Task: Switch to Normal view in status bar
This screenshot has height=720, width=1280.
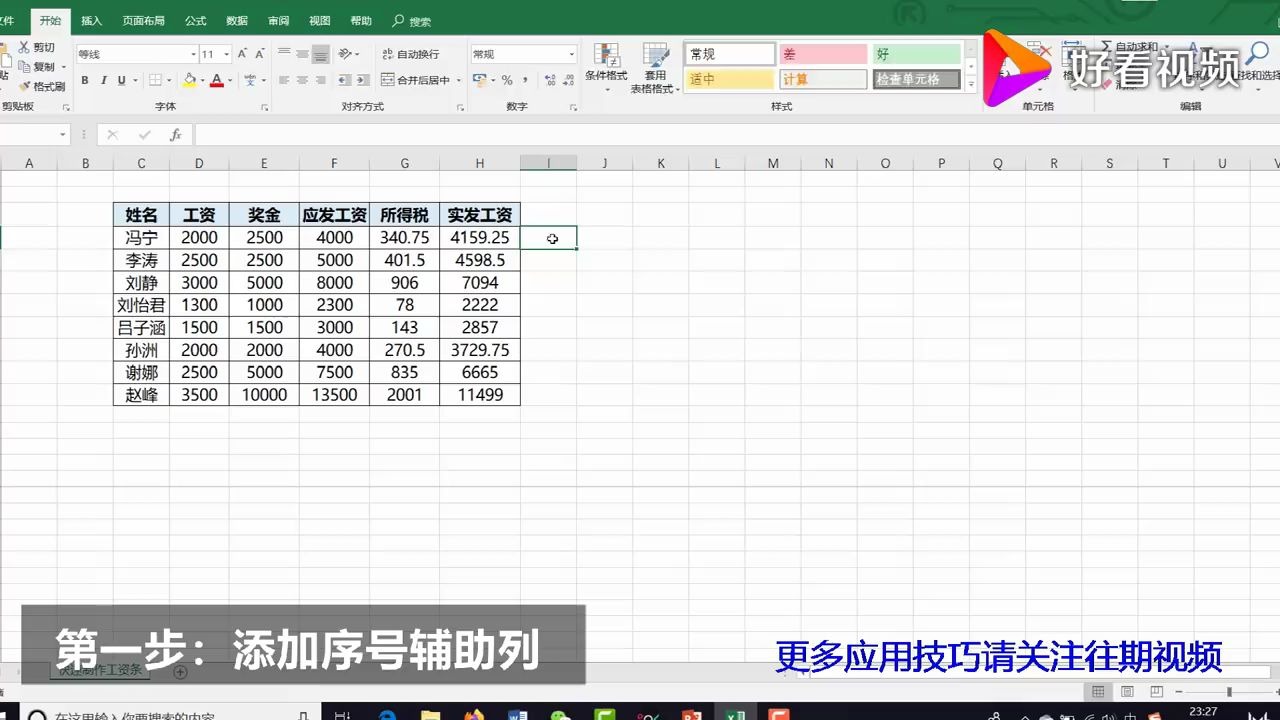Action: pos(1098,692)
